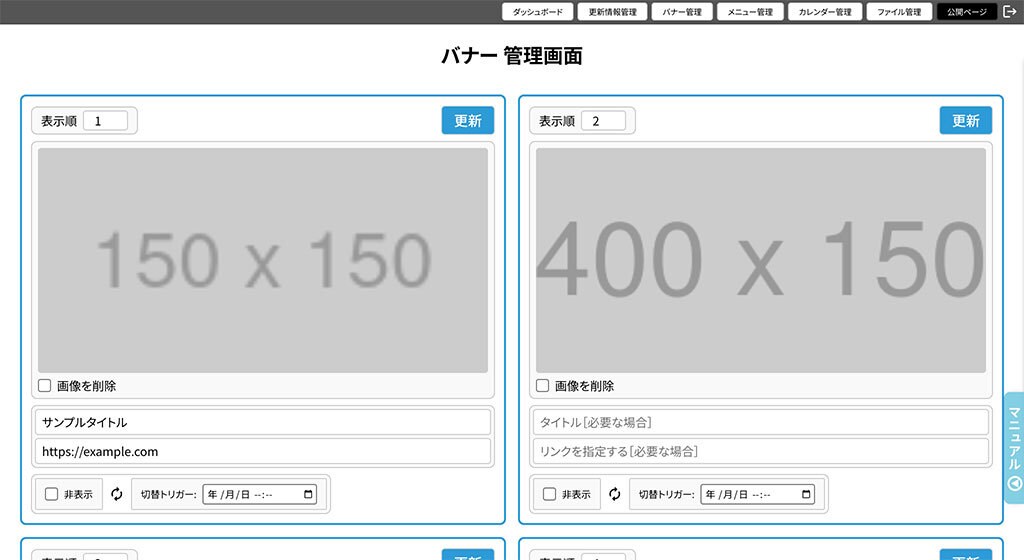
Task: Toggle 非表示 checkbox for banner 1
Action: [x=52, y=494]
